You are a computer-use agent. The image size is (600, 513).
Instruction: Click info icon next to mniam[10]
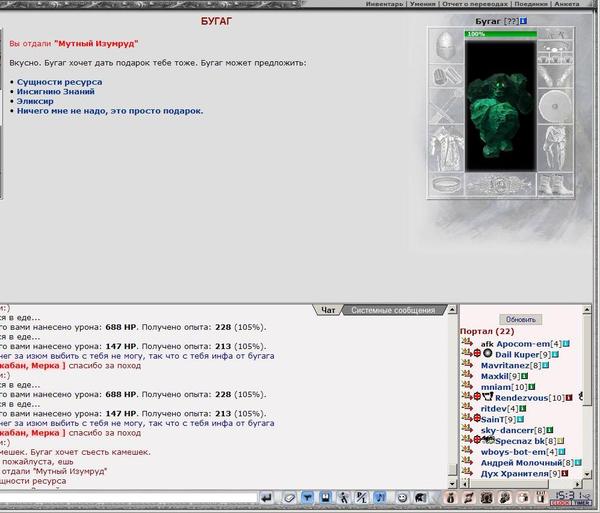click(x=532, y=387)
